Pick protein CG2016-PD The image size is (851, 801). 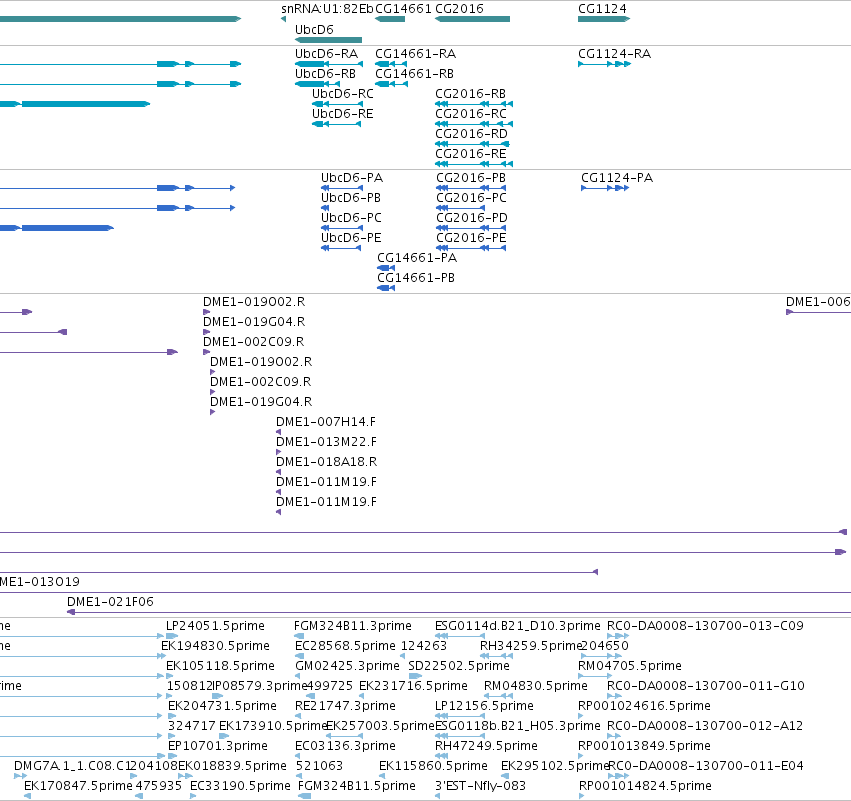pos(472,218)
